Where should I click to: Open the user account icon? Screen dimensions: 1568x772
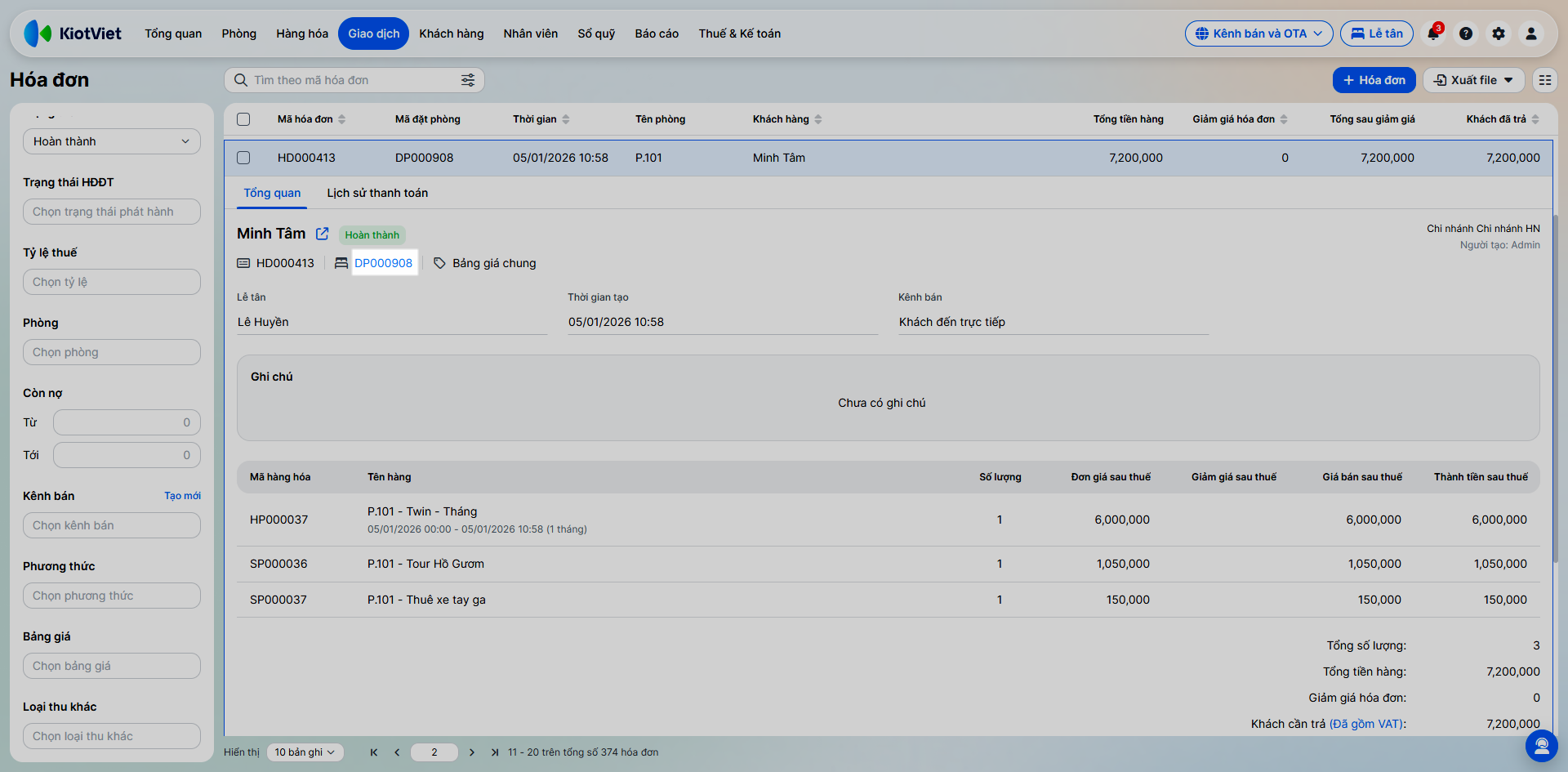point(1531,33)
